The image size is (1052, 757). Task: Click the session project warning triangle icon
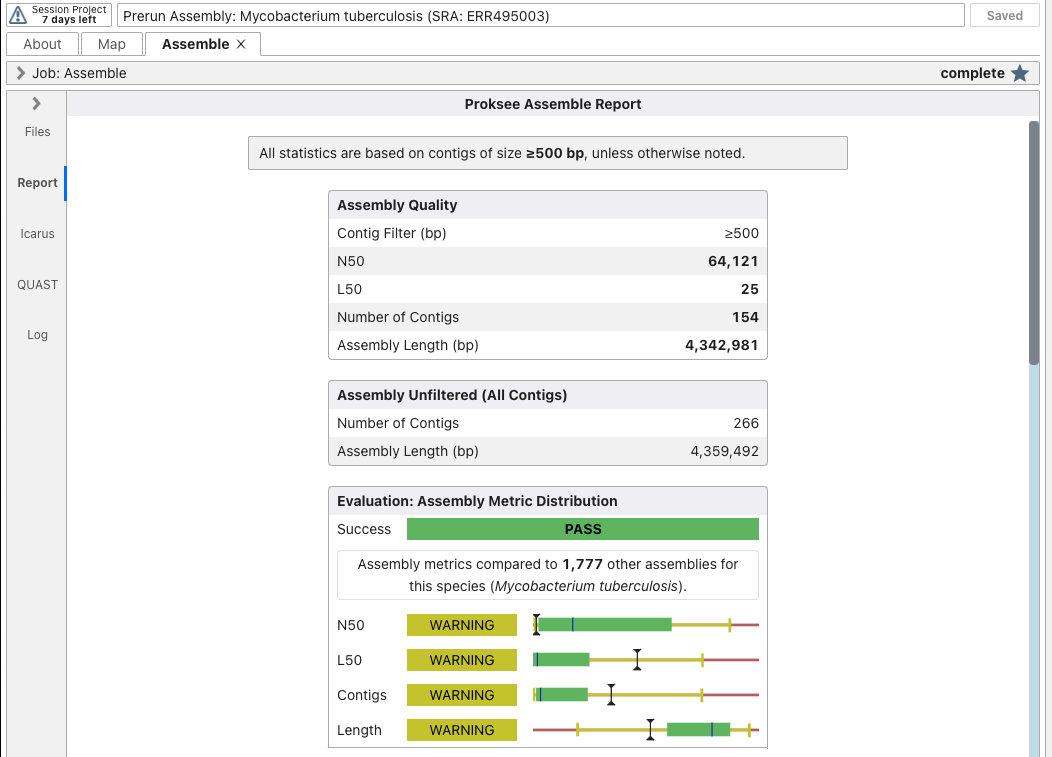click(x=18, y=15)
